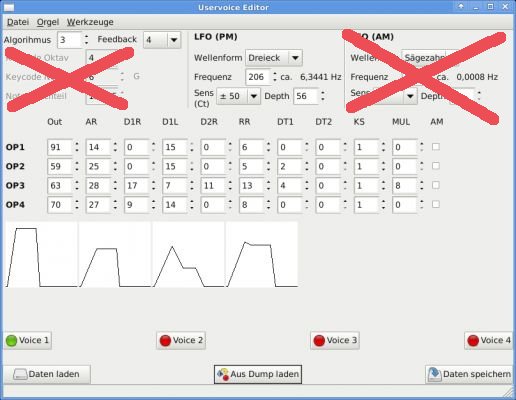Click the Aus Dump laden button

tap(258, 374)
